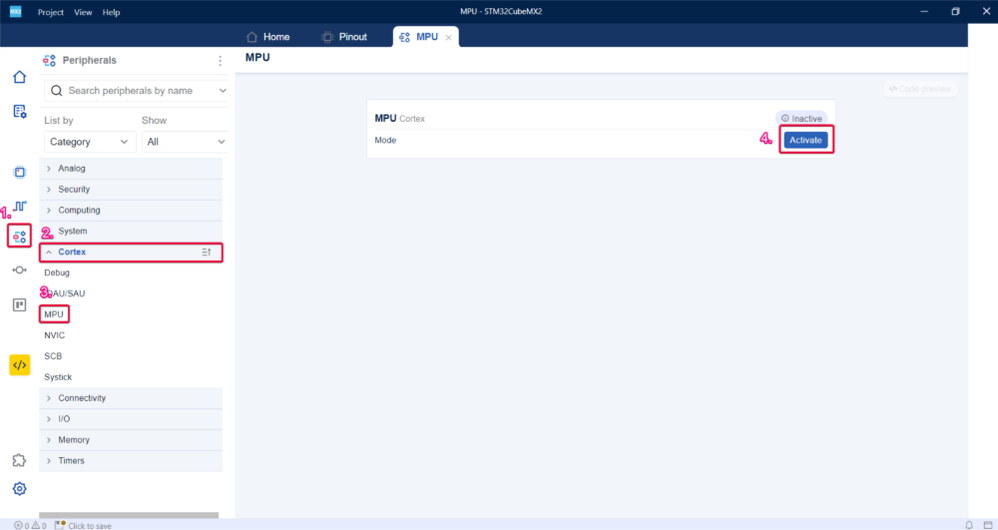This screenshot has height=530, width=998.
Task: Open the board layout sidebar icon
Action: click(20, 305)
